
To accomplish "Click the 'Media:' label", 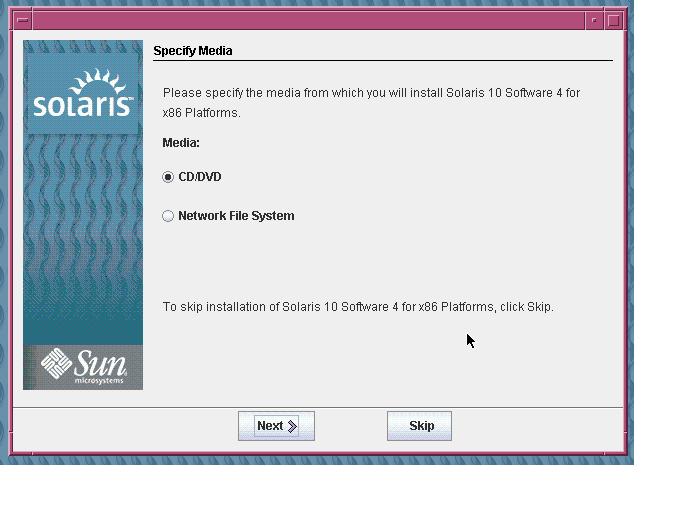I will (x=181, y=143).
